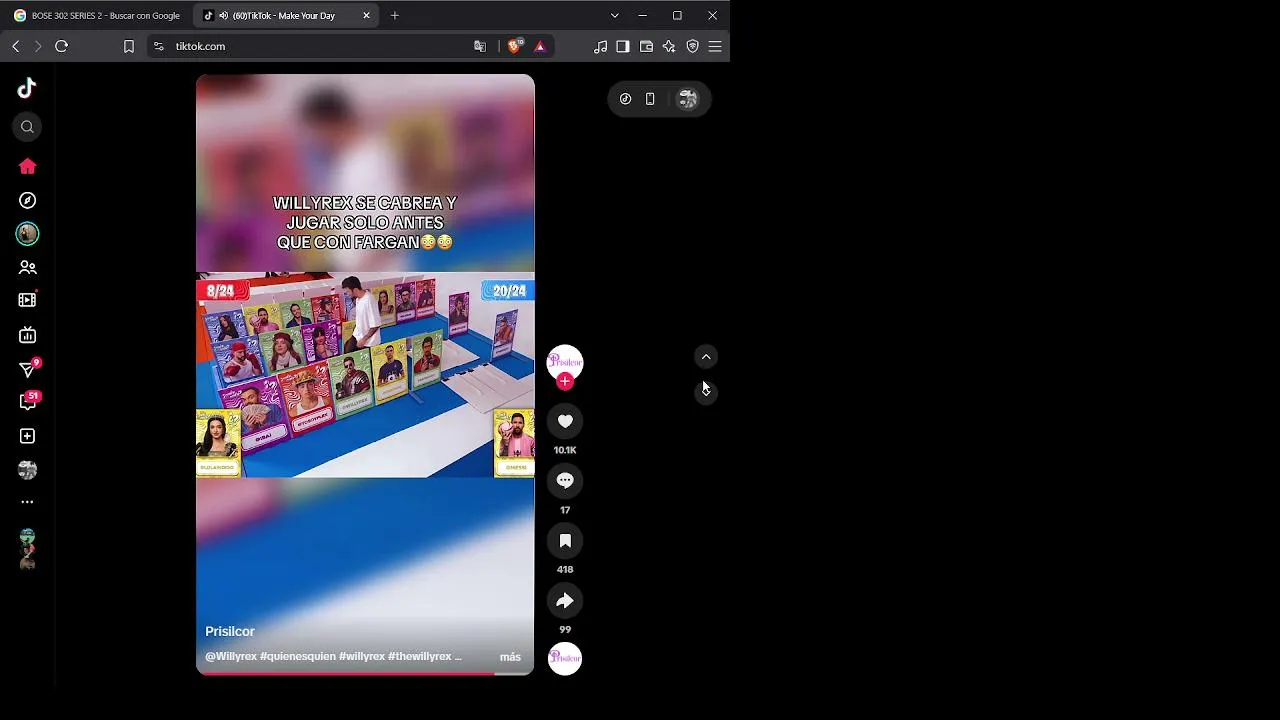Open your profile avatar in the sidebar
Screen dimensions: 1280x720
pos(27,469)
